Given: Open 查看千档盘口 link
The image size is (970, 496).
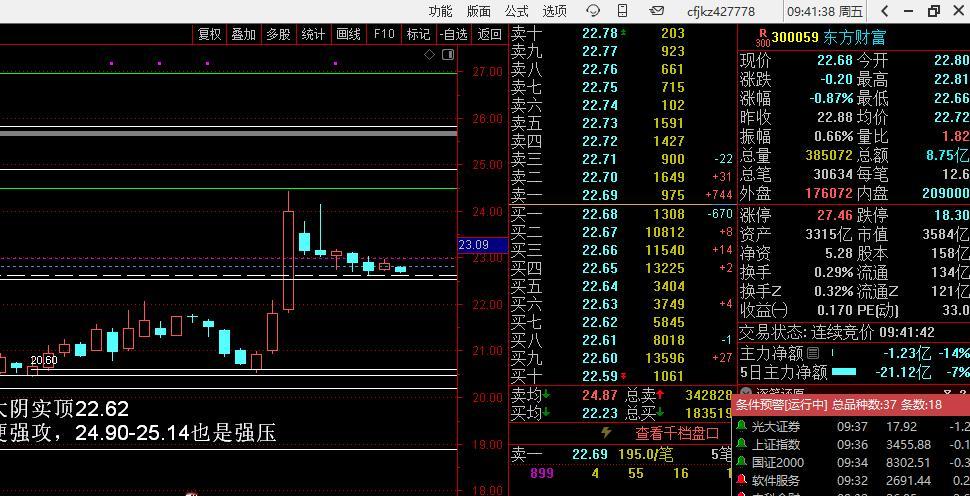Looking at the screenshot, I should click(677, 433).
